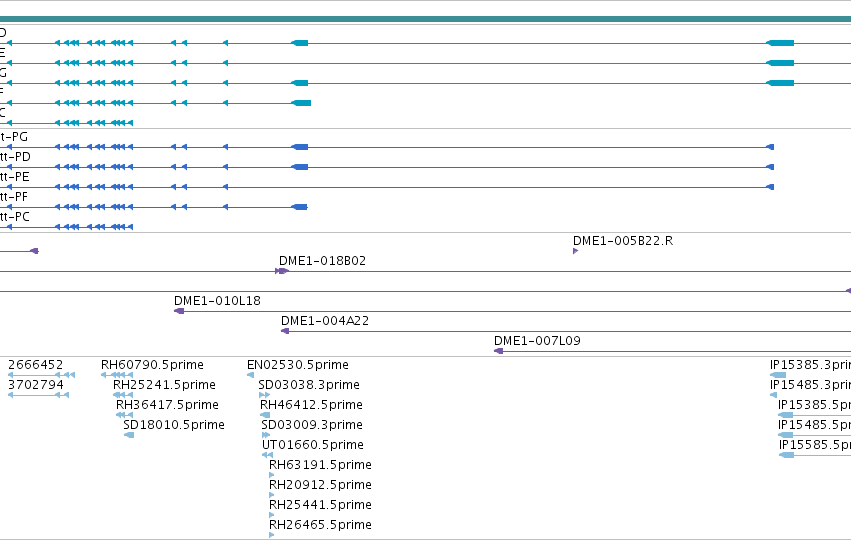Click the RH25241.5prime EST label
Viewport: 851px width, 540px height.
tap(164, 385)
